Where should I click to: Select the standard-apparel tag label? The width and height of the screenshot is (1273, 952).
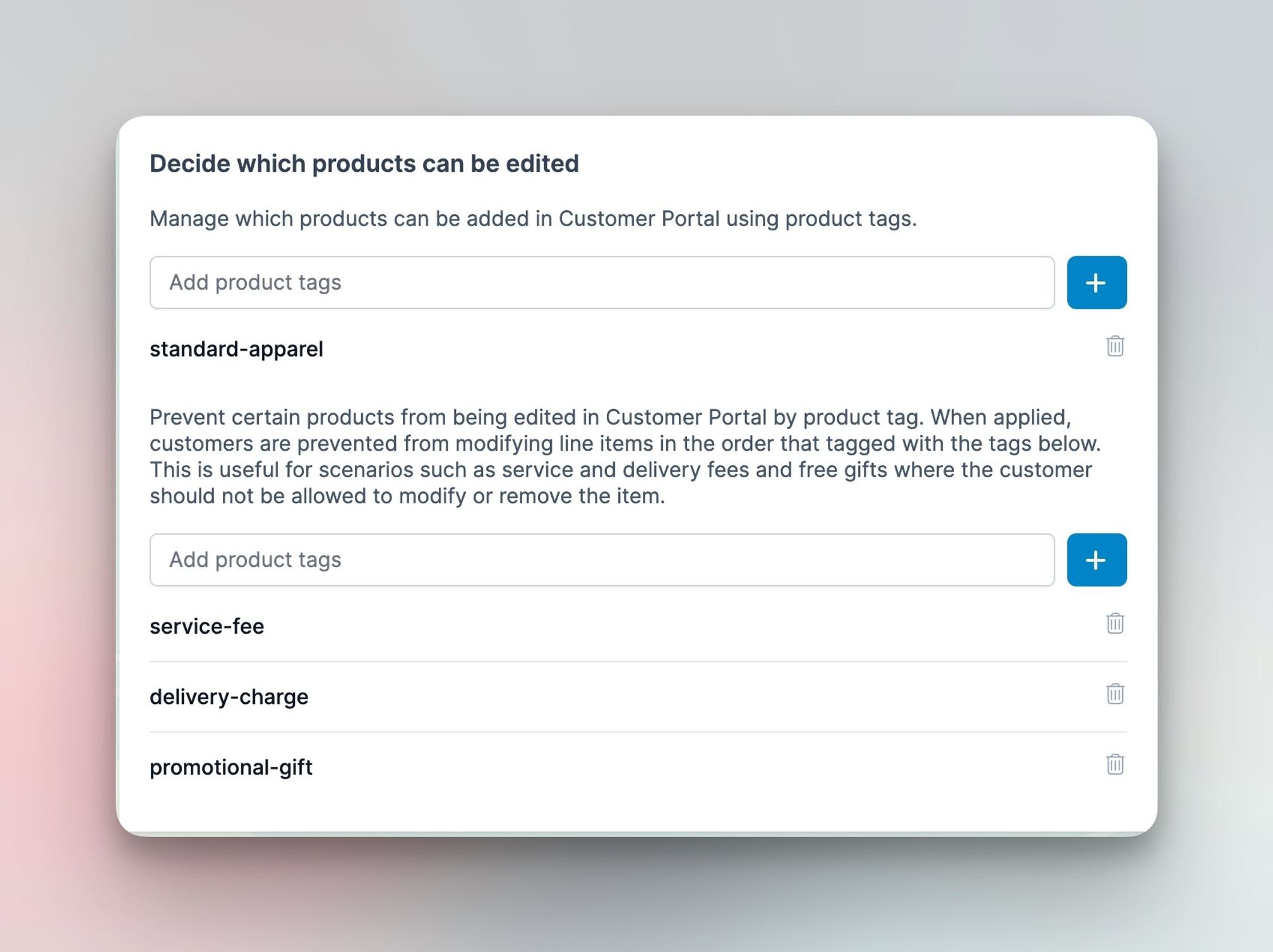pos(237,349)
